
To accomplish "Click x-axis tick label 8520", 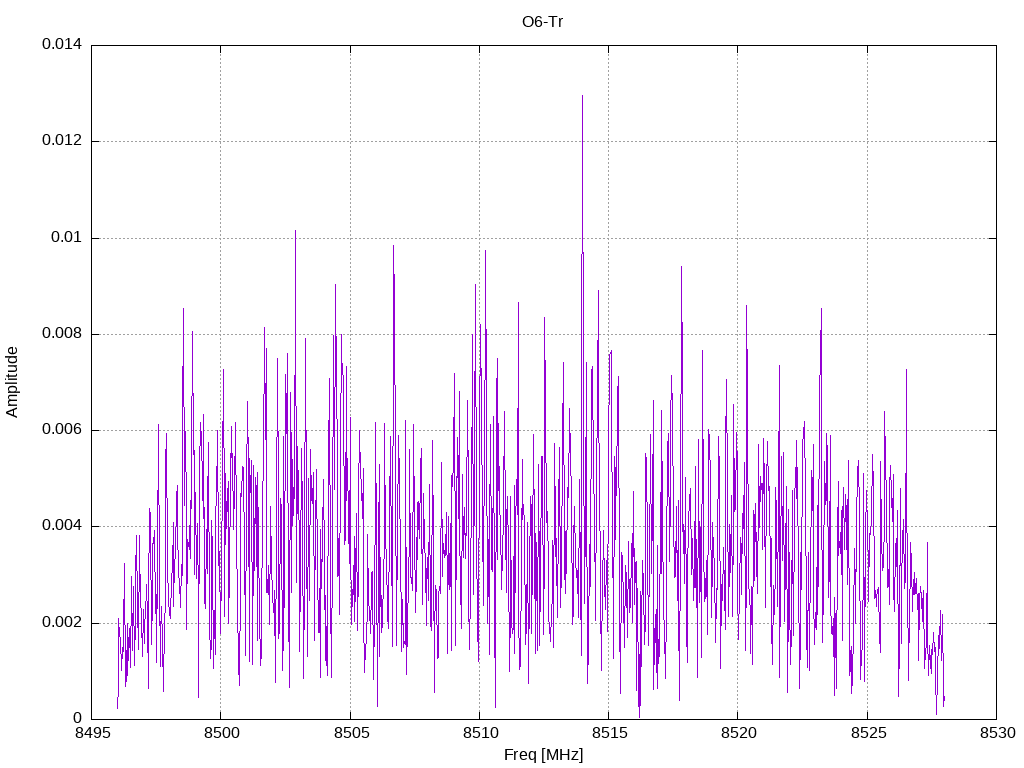I will (739, 733).
